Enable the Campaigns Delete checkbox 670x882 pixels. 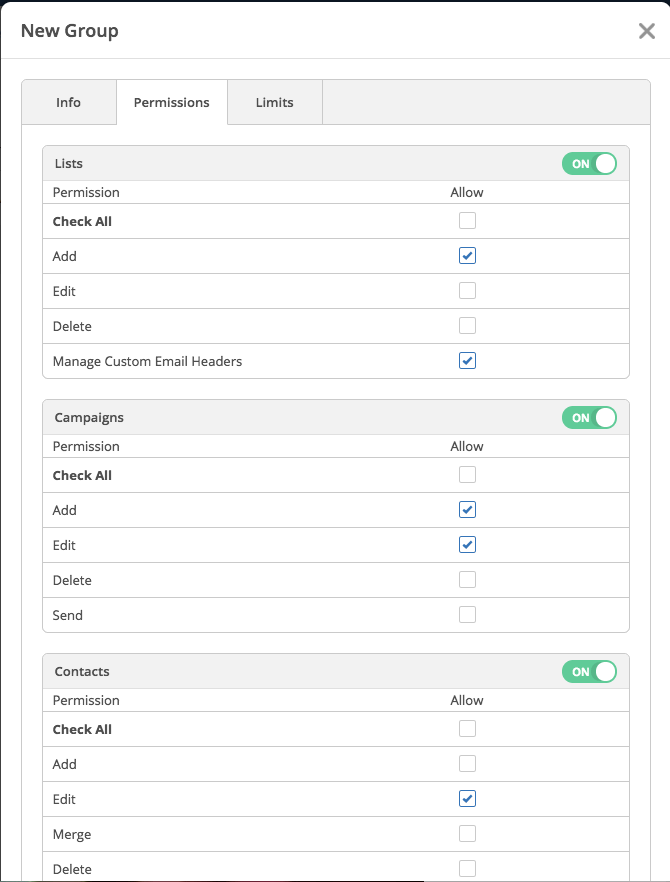pos(467,580)
